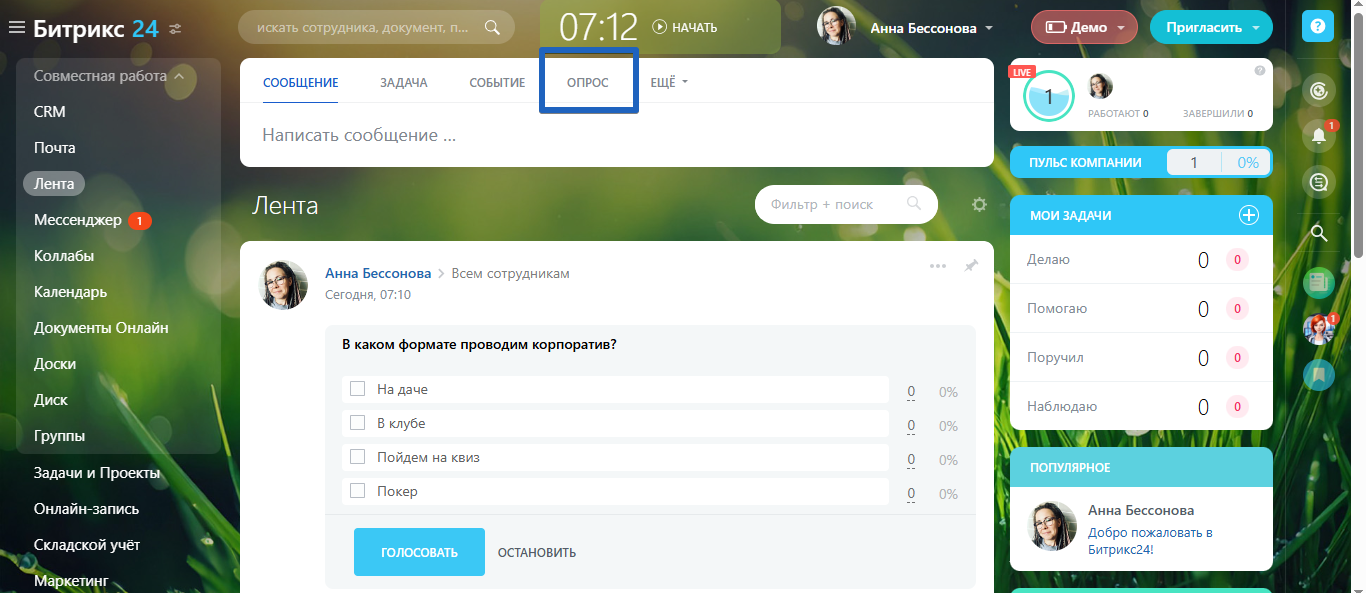Screen dimensions: 1366x593
Task: Open the Пригласить dropdown arrow
Action: 1256,28
